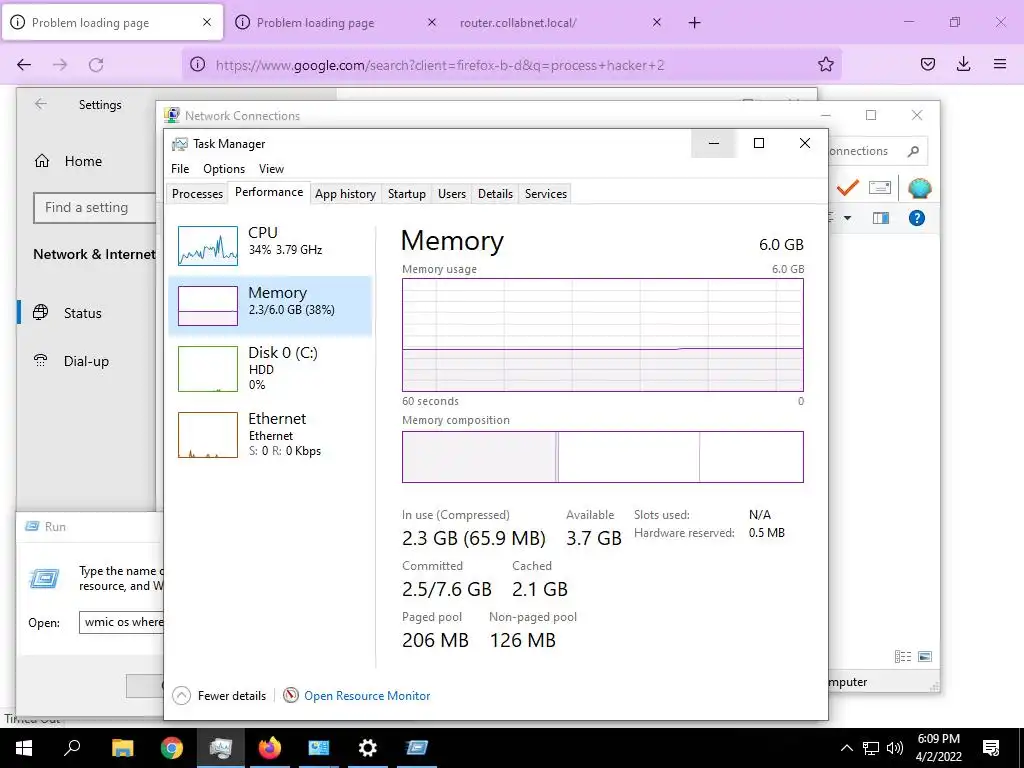Click the blue shell icon in Network Connections
The width and height of the screenshot is (1024, 768).
coord(920,188)
